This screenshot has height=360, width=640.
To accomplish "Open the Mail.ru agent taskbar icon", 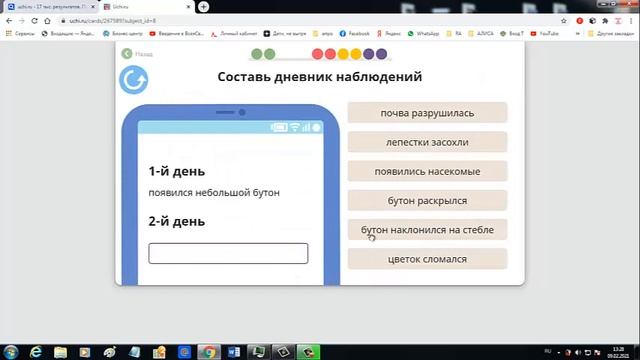I will [184, 352].
